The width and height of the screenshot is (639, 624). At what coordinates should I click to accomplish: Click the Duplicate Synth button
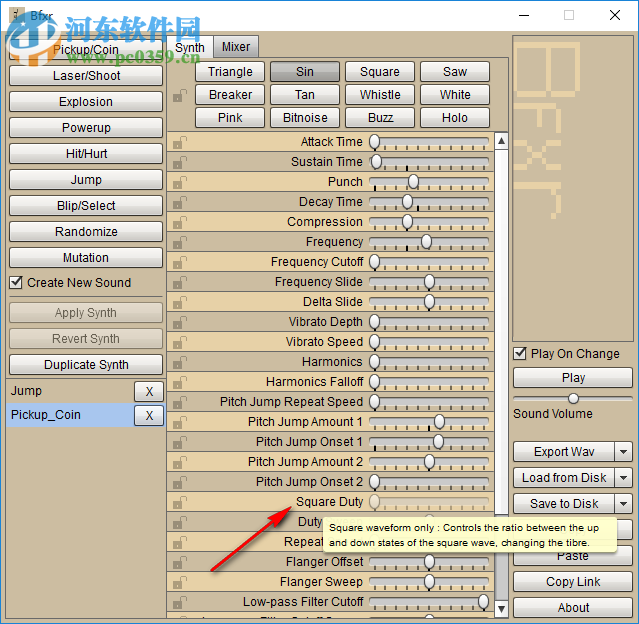86,364
